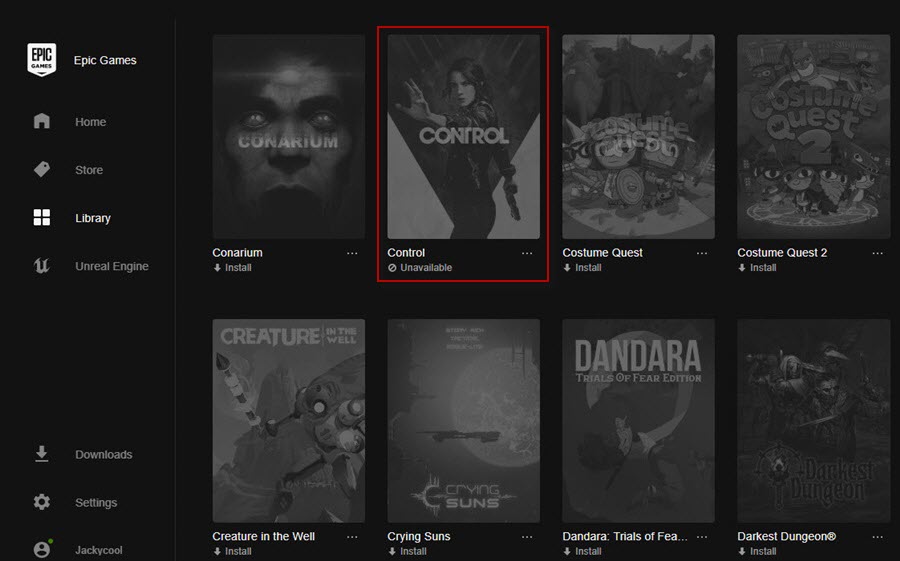Select the Library grid icon
The image size is (900, 561).
coord(41,218)
